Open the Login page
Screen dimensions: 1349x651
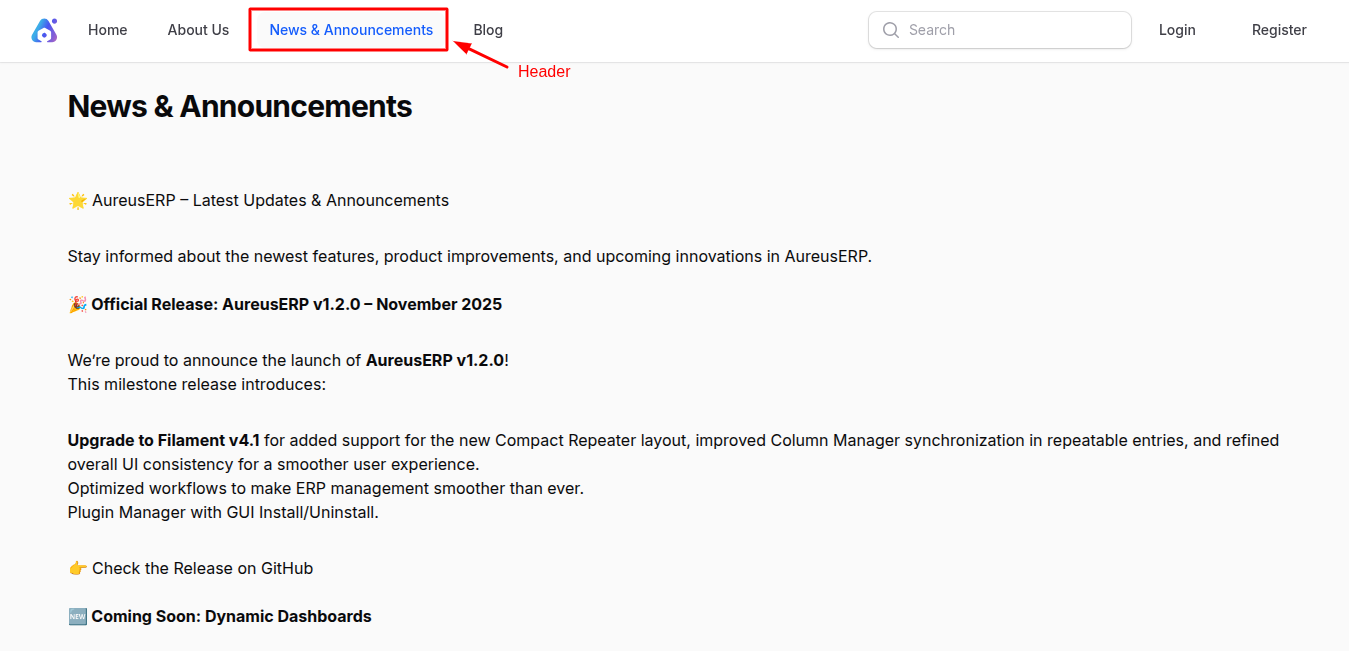coord(1177,30)
